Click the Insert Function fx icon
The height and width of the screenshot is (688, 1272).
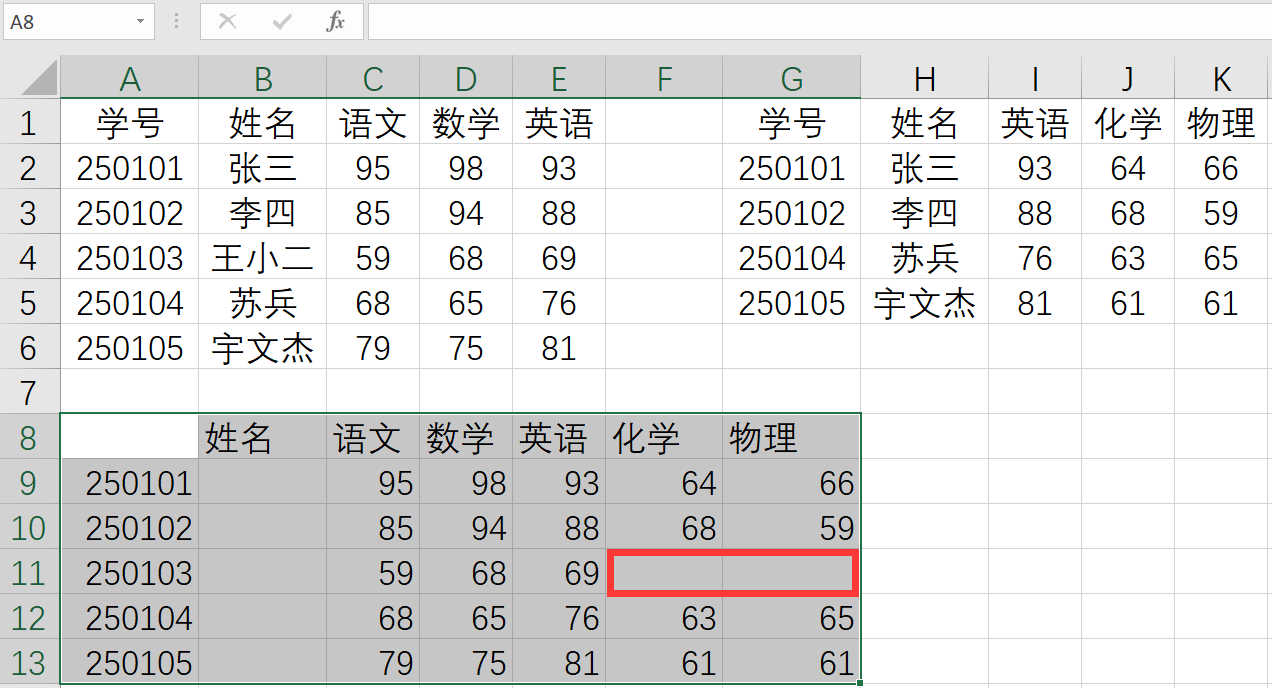(x=335, y=21)
